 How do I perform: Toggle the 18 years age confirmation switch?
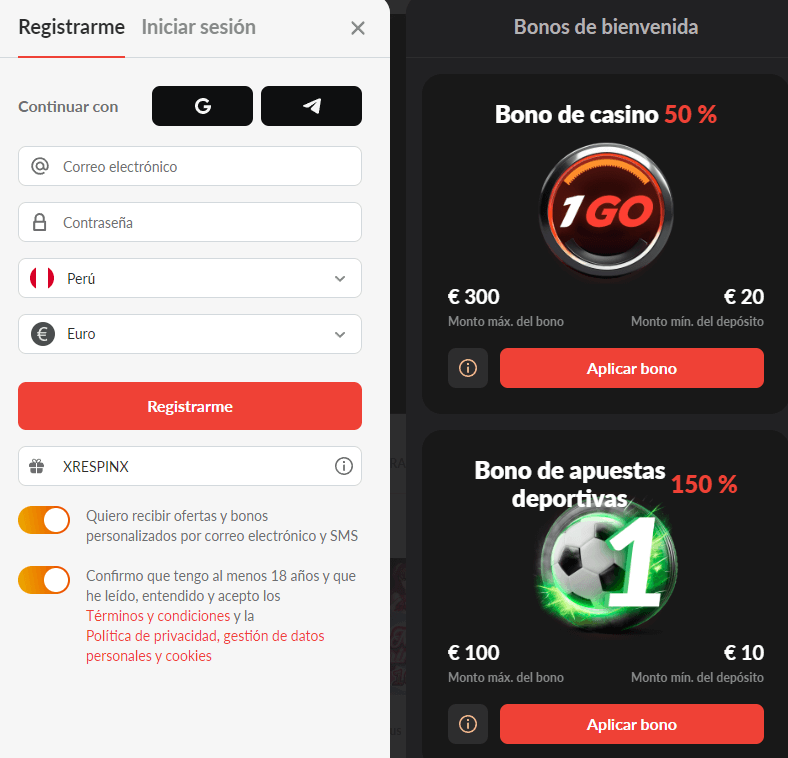click(x=44, y=580)
